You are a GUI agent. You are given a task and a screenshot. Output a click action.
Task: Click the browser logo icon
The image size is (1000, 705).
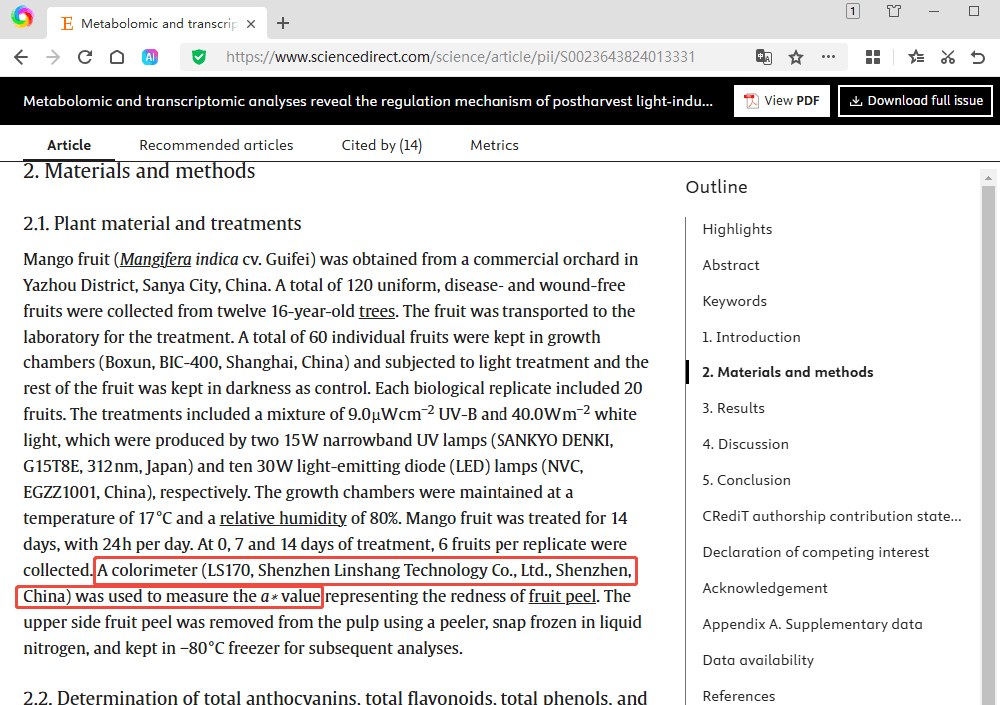[22, 17]
